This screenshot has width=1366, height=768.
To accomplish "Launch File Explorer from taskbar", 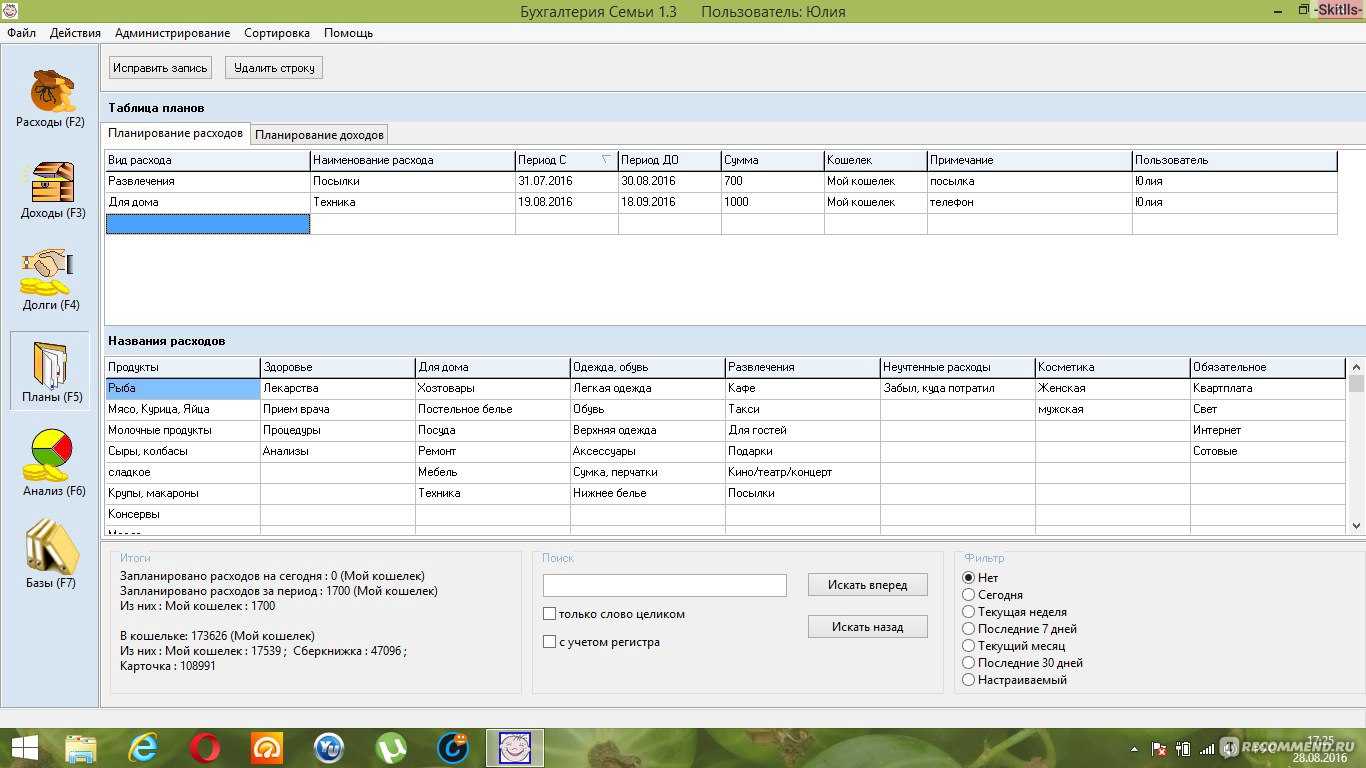I will click(81, 748).
